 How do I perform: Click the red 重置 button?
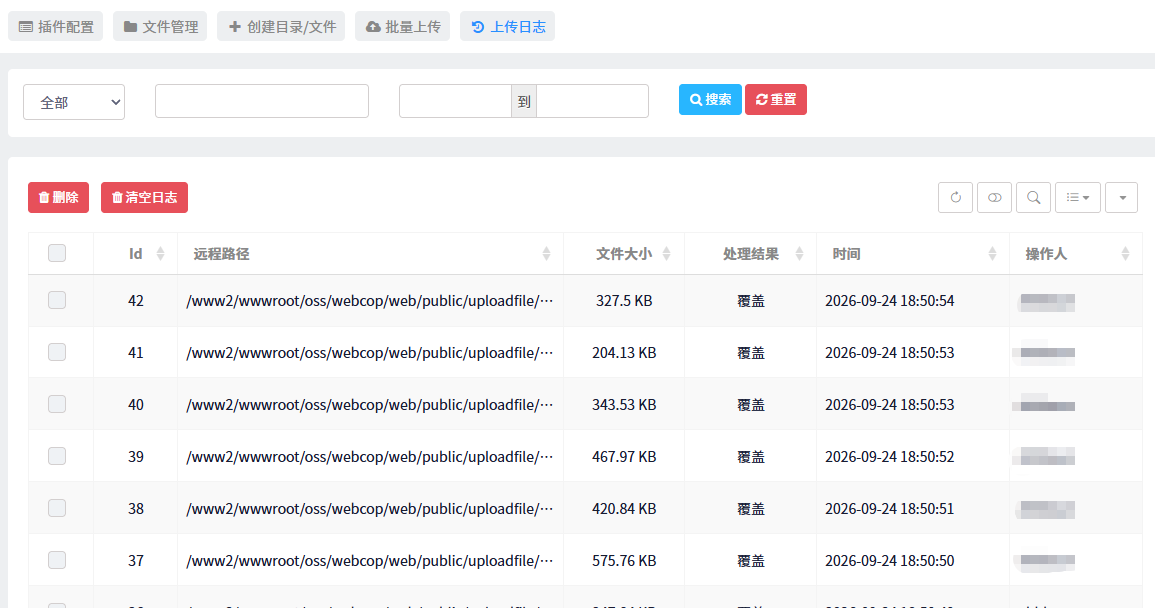776,99
